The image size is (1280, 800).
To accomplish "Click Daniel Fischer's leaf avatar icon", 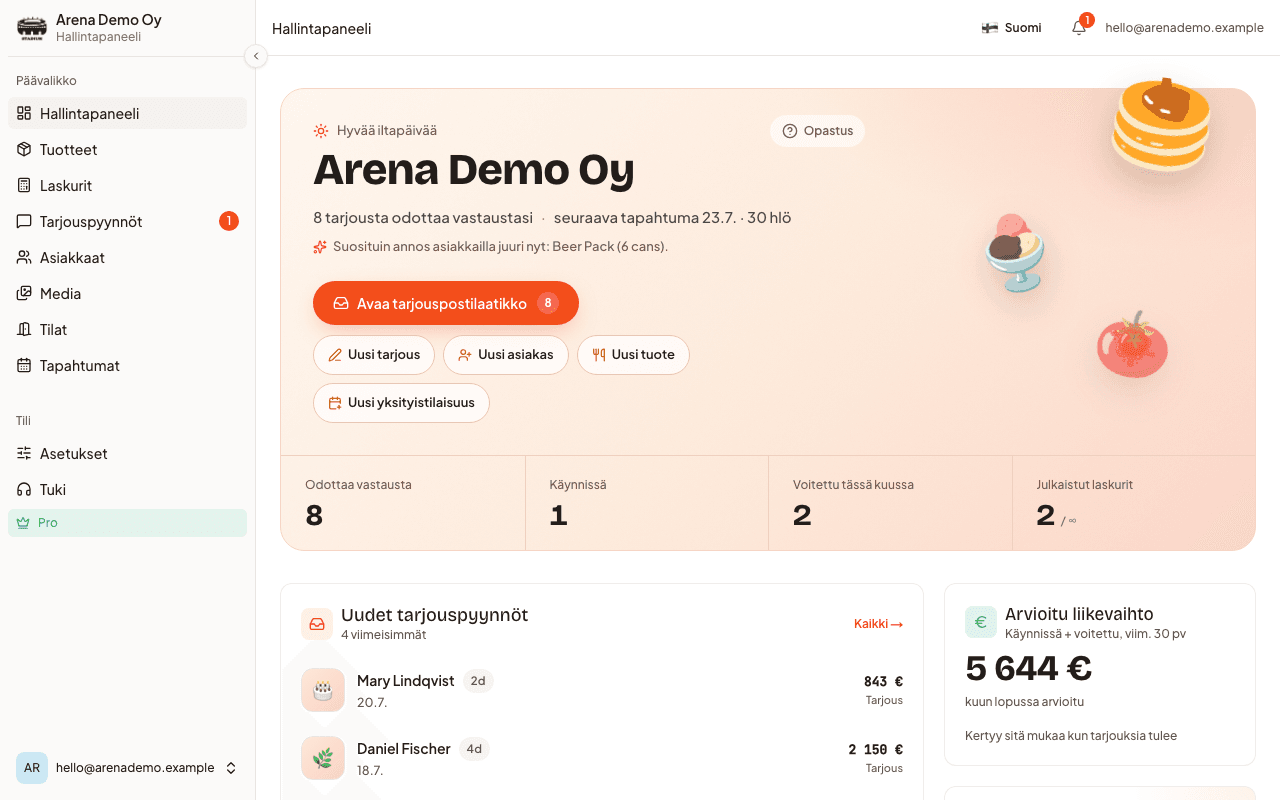I will [x=323, y=758].
